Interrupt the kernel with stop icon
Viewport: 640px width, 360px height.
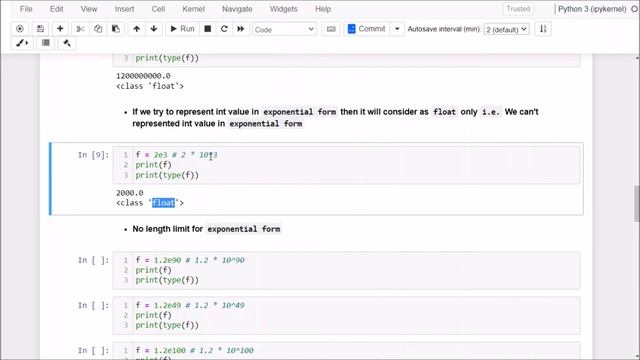pos(208,29)
